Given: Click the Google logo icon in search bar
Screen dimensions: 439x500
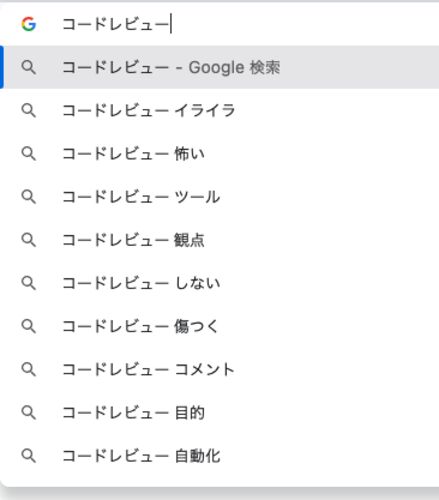Looking at the screenshot, I should [29, 24].
